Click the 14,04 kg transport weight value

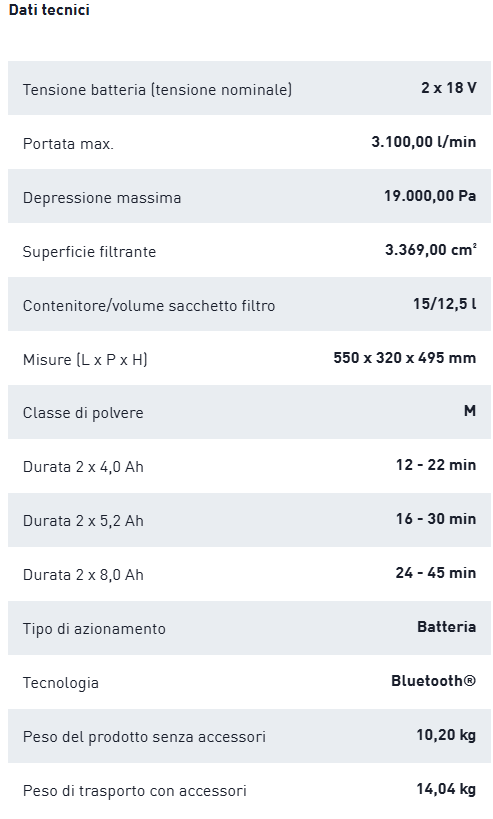[446, 789]
